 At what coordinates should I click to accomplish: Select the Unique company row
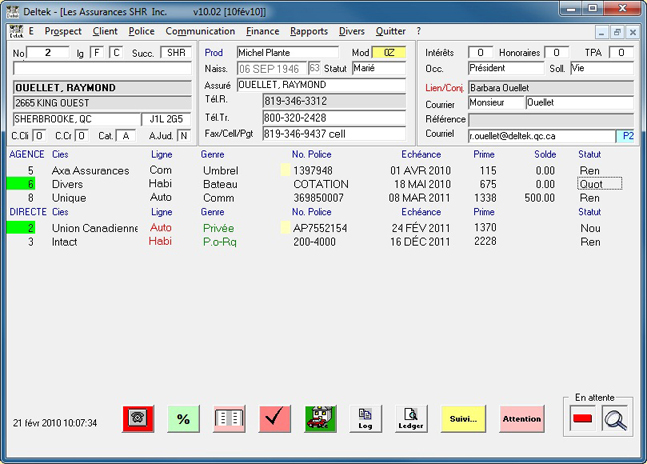[318, 198]
